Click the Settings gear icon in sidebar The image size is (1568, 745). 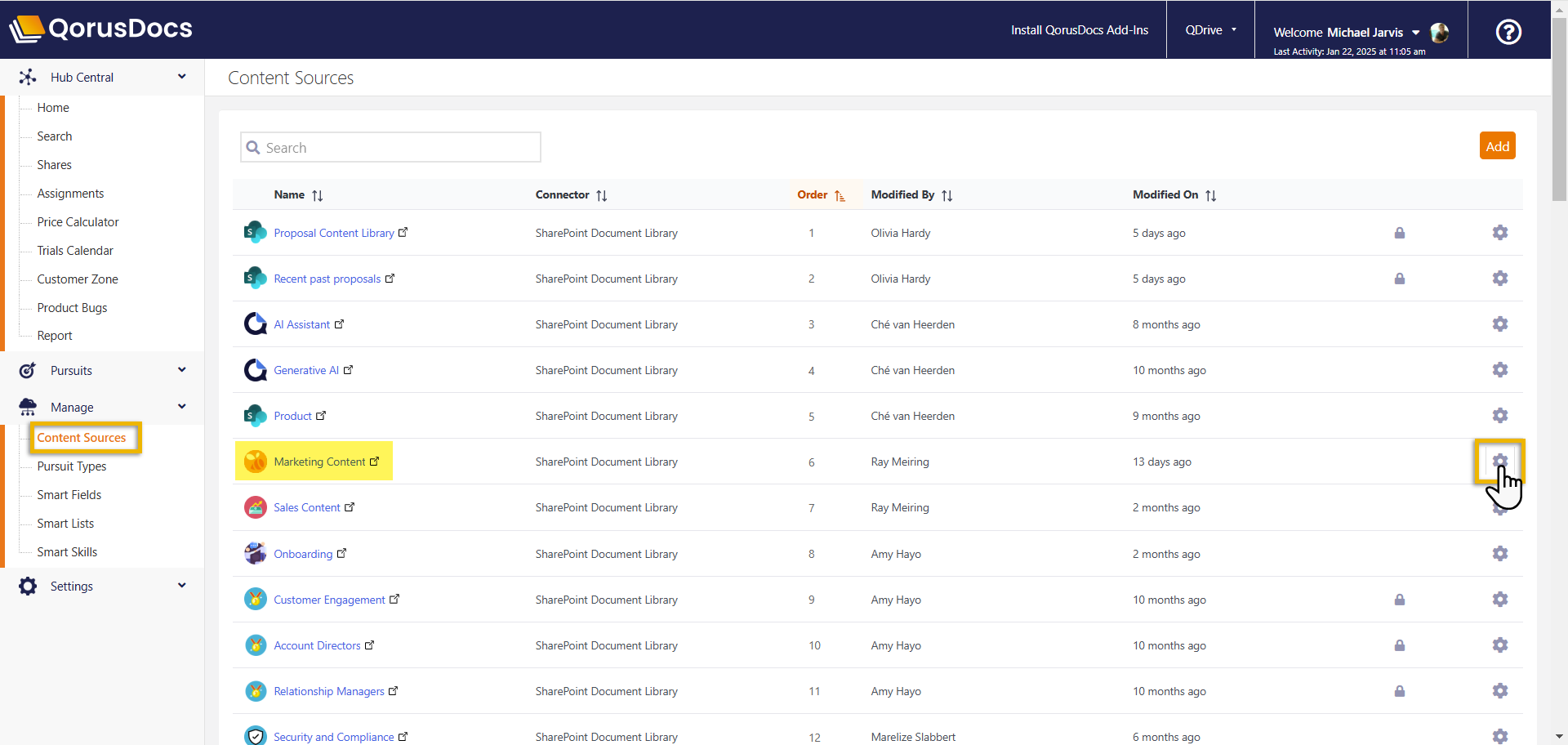coord(28,586)
